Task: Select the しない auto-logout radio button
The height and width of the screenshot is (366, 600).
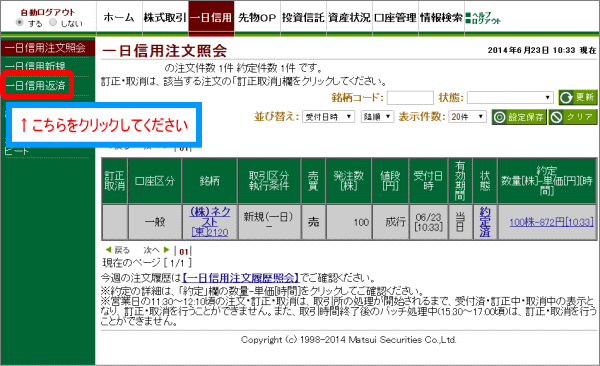Action: (x=53, y=23)
